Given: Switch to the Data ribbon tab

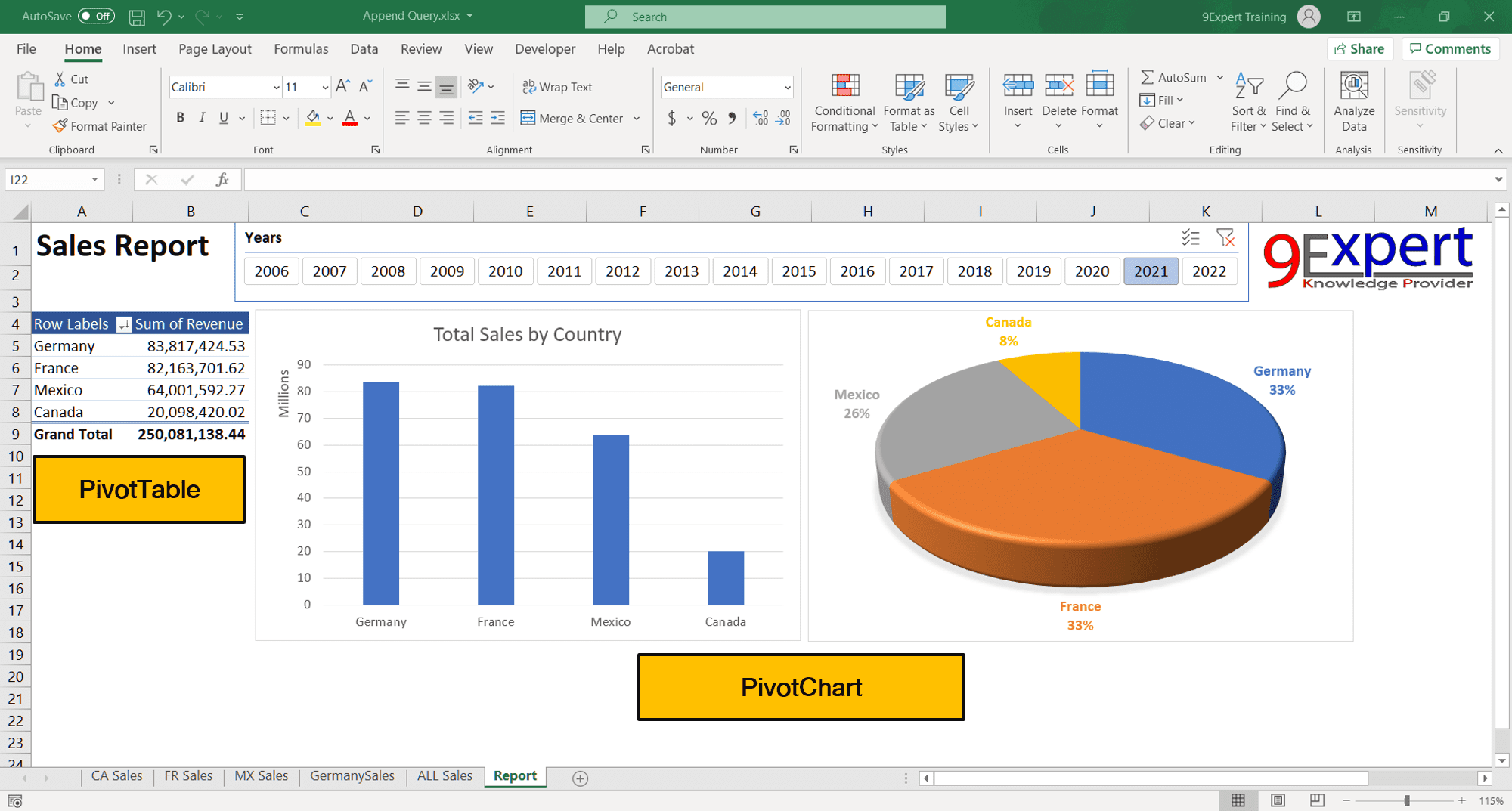Looking at the screenshot, I should point(364,48).
